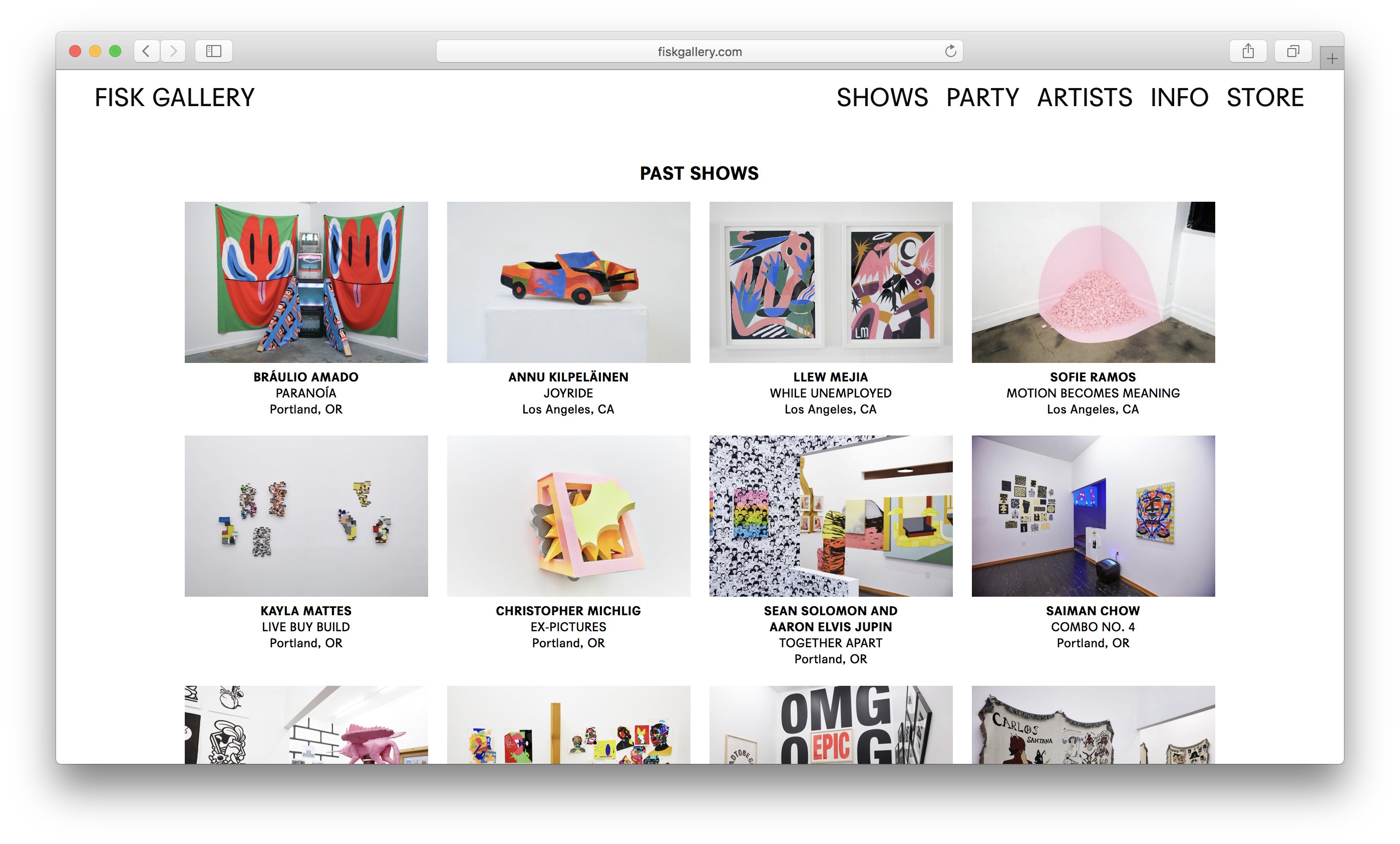
Task: Open the Share button in the toolbar
Action: tap(1248, 51)
